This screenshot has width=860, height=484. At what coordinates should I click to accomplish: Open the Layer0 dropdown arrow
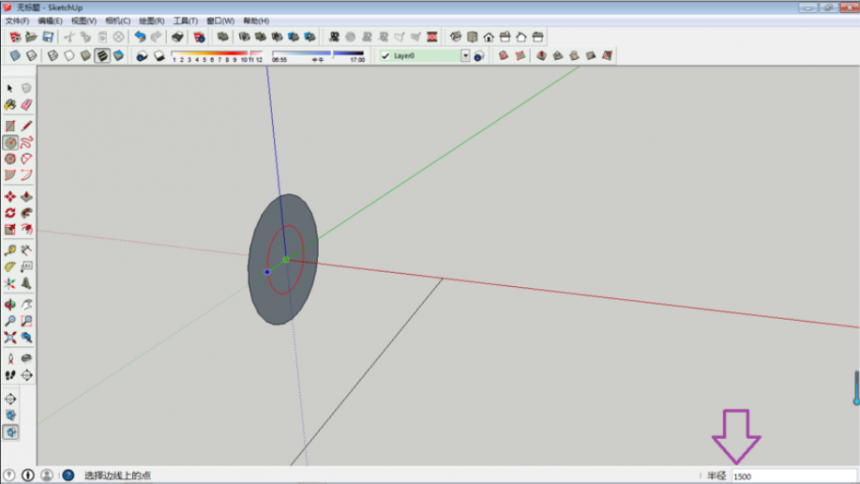[465, 56]
